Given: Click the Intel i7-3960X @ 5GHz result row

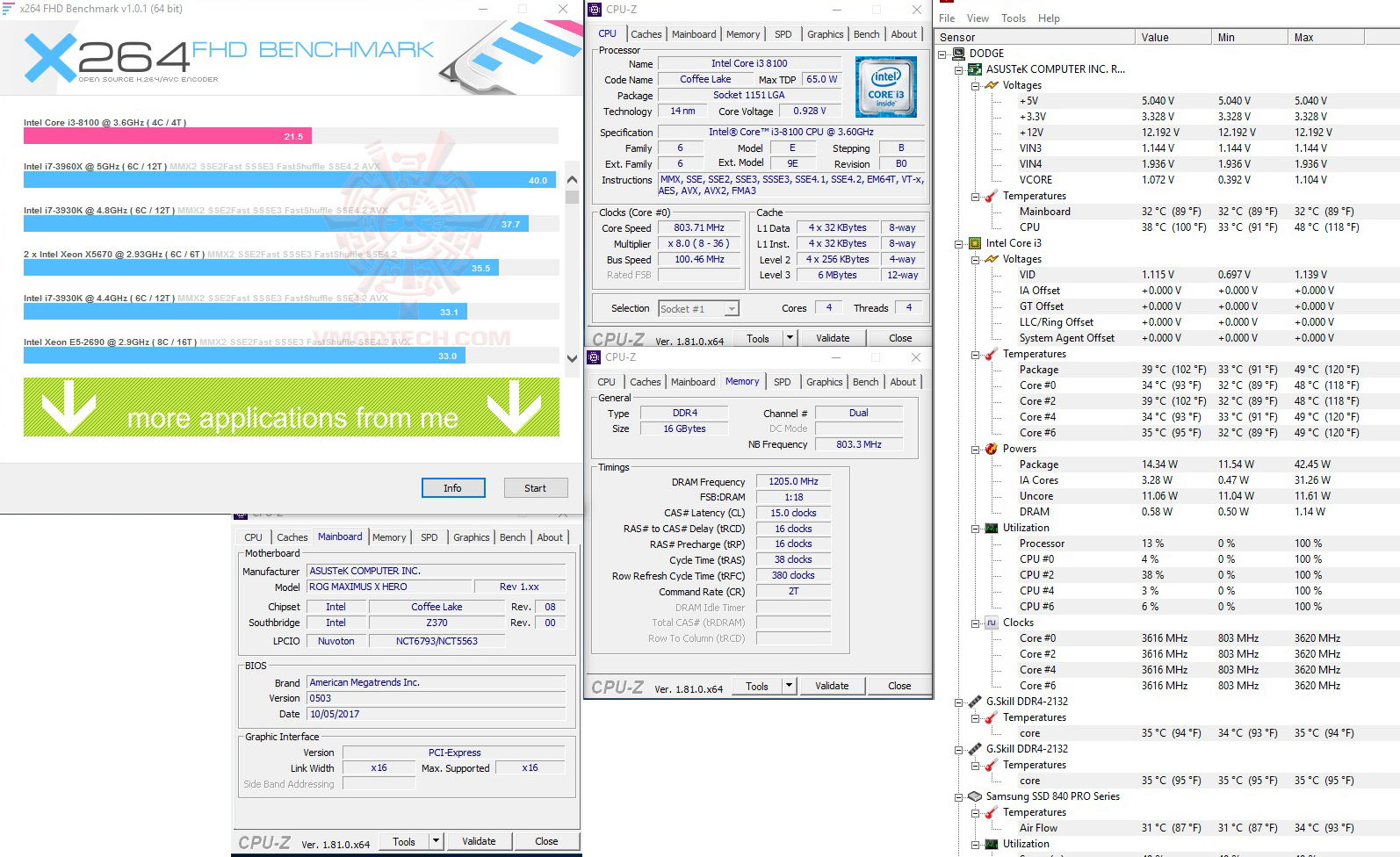Looking at the screenshot, I should 291,174.
